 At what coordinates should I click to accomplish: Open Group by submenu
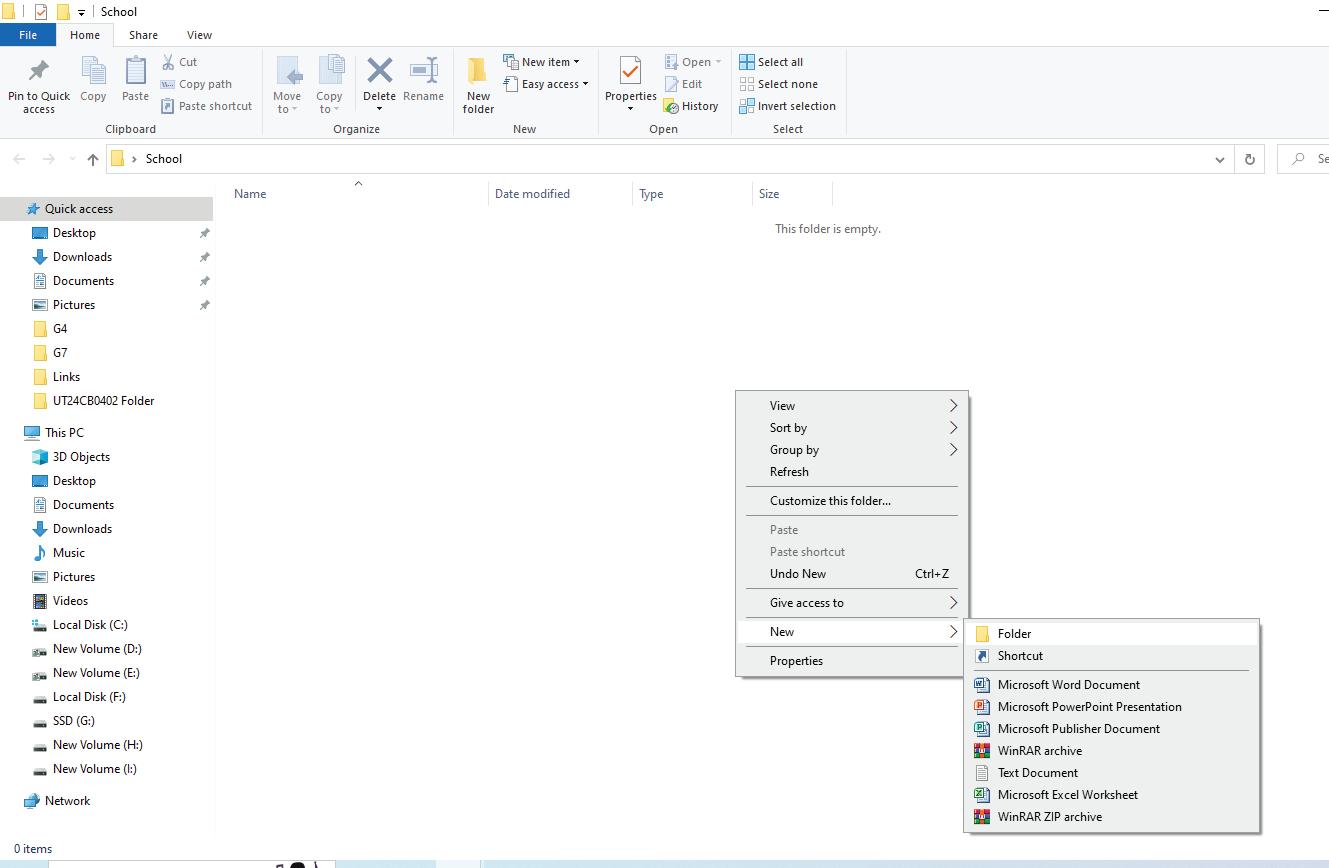852,450
